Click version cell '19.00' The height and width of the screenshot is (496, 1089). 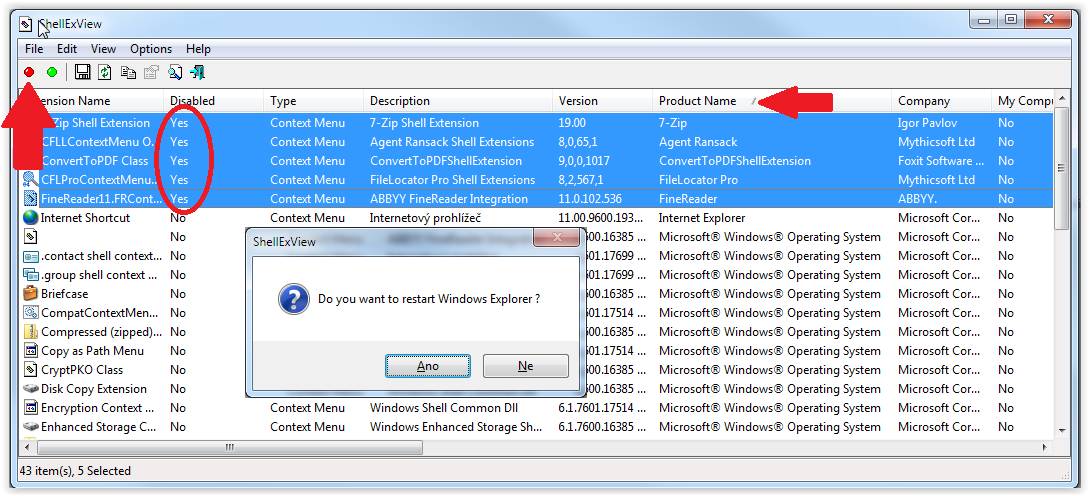click(x=572, y=123)
